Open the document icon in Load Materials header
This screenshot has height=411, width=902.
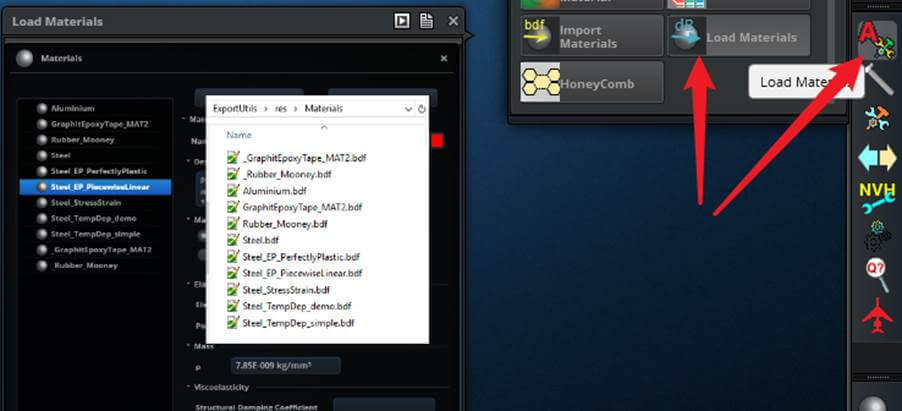pos(427,21)
